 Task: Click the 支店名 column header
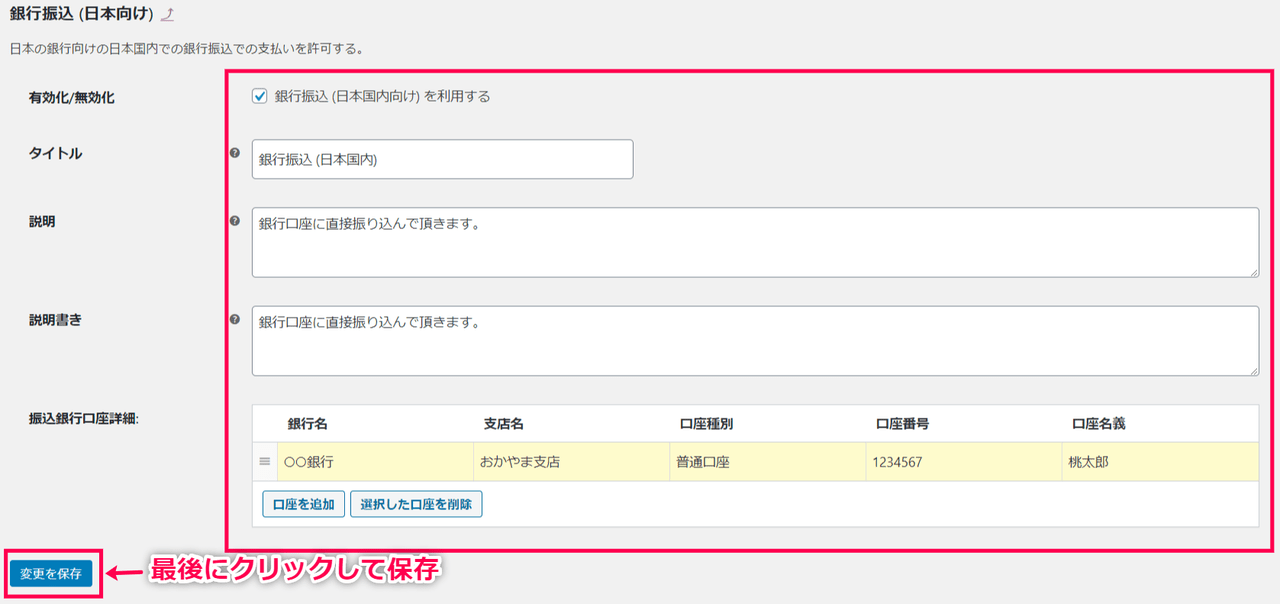coord(503,424)
